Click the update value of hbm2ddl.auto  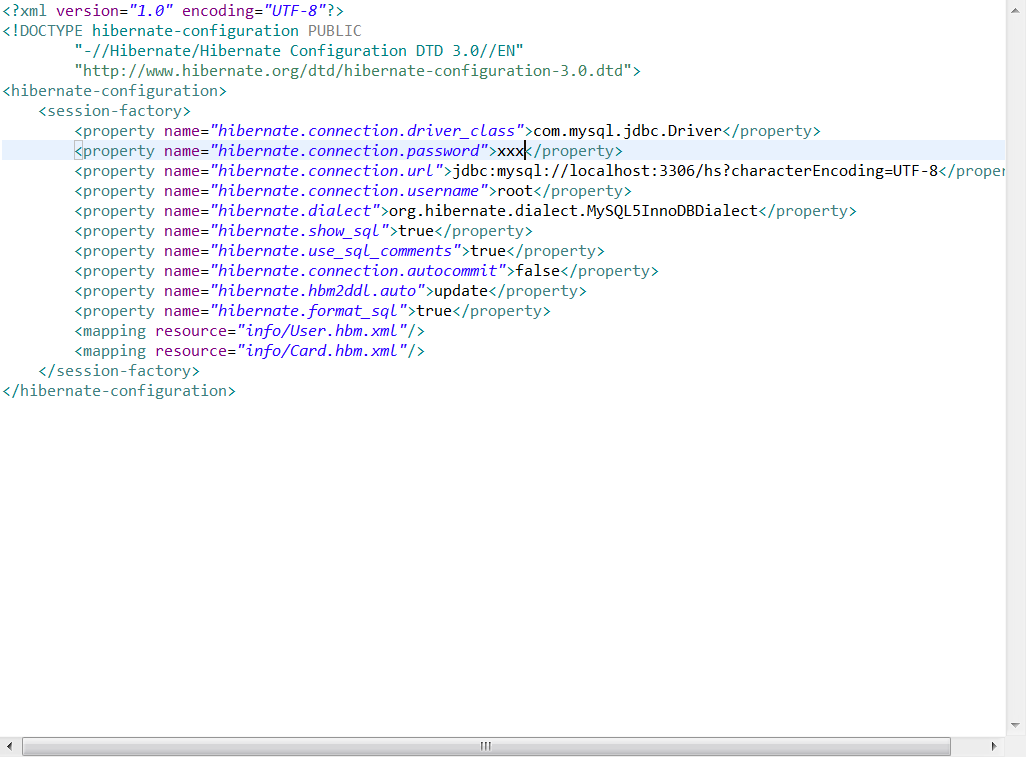pyautogui.click(x=461, y=291)
